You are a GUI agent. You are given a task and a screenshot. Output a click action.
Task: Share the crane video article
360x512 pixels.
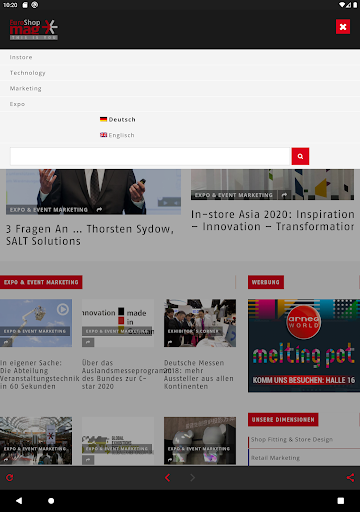(x=6, y=342)
